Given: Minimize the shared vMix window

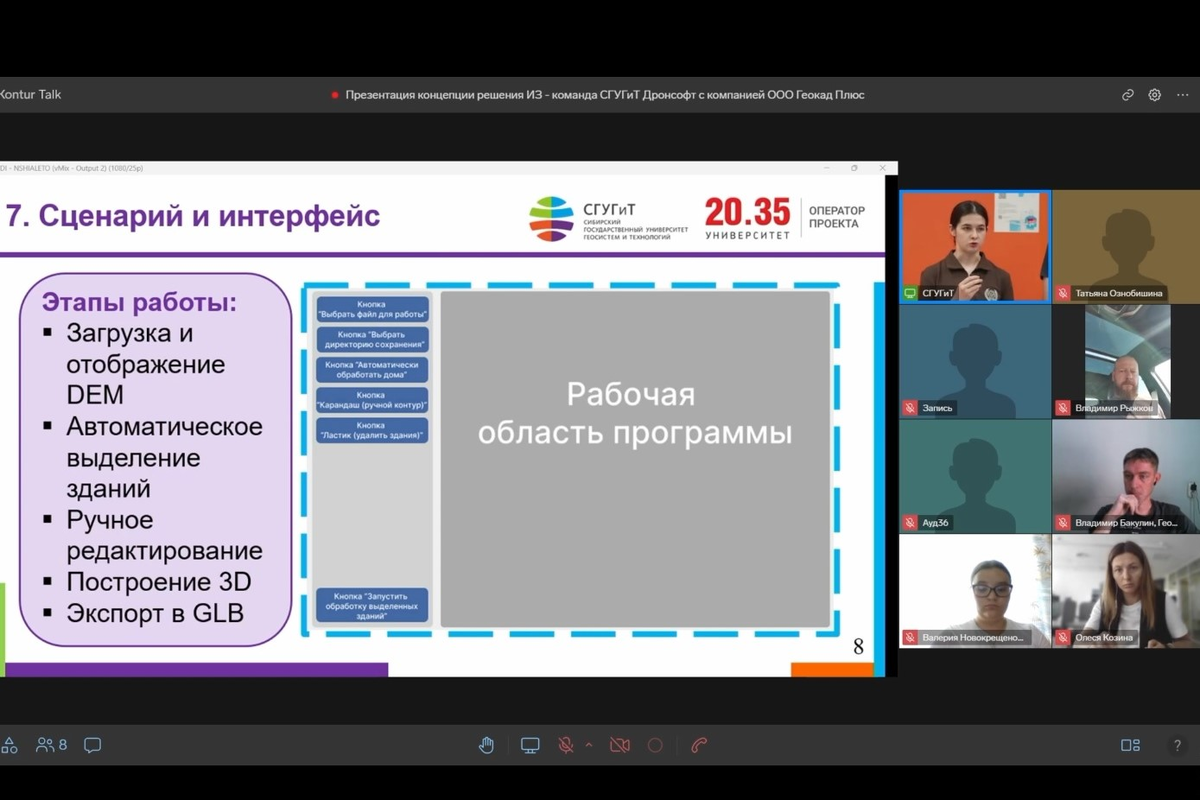Looking at the screenshot, I should click(x=827, y=168).
